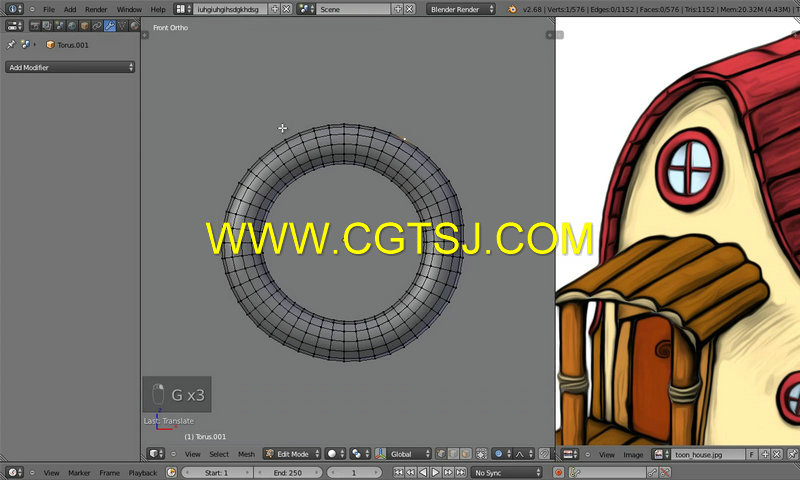Open the Add Modifier dropdown
This screenshot has height=480, width=800.
click(70, 67)
